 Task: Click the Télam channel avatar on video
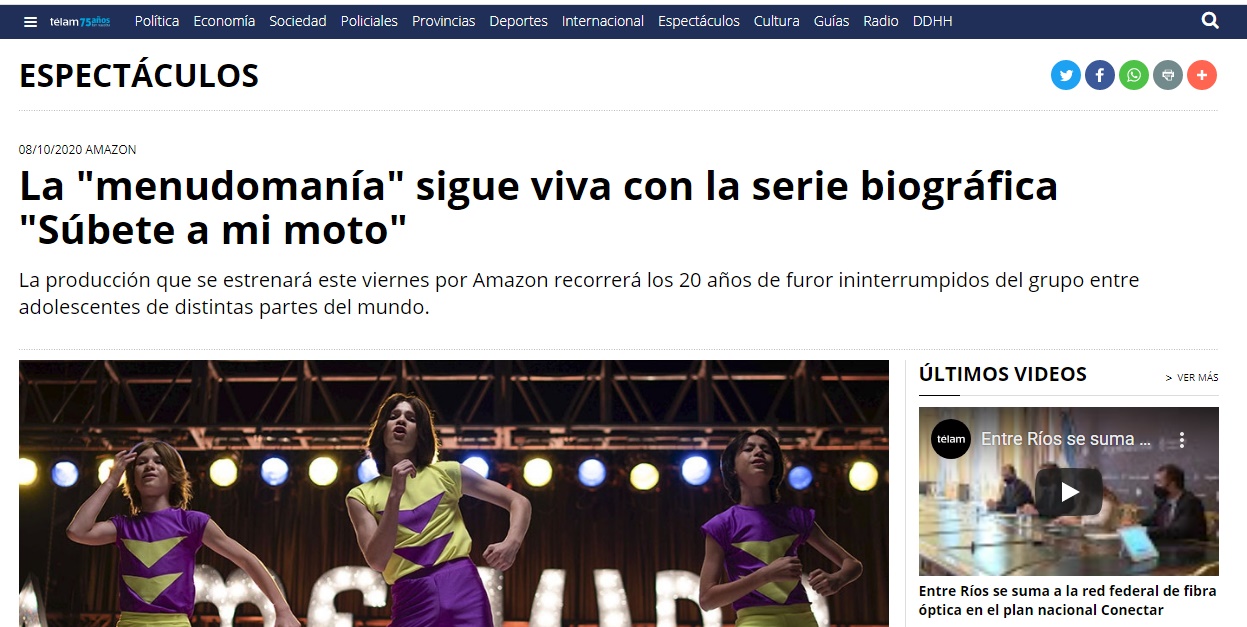coord(951,439)
